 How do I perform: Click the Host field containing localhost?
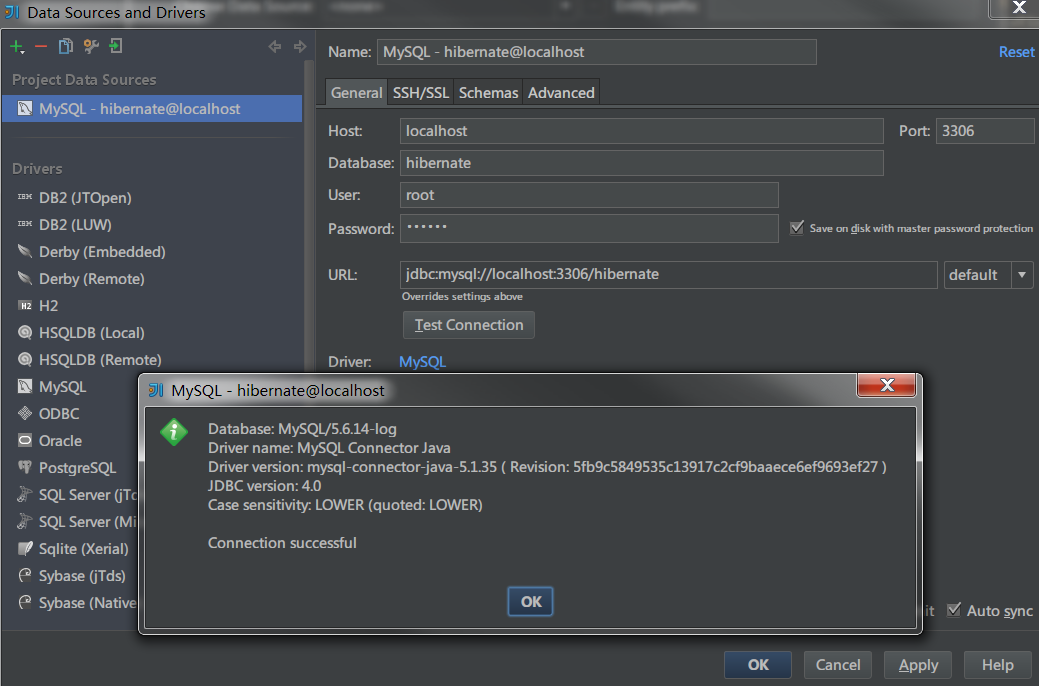coord(641,131)
